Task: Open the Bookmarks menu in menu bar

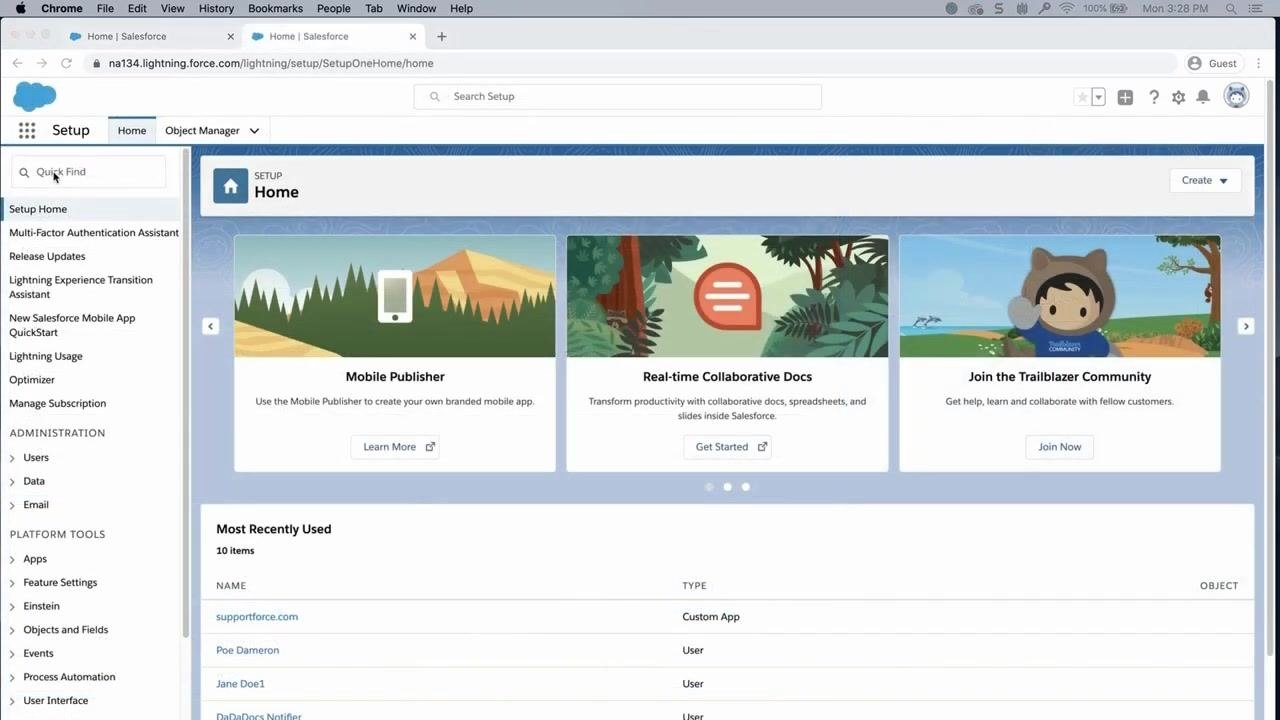Action: 275,8
